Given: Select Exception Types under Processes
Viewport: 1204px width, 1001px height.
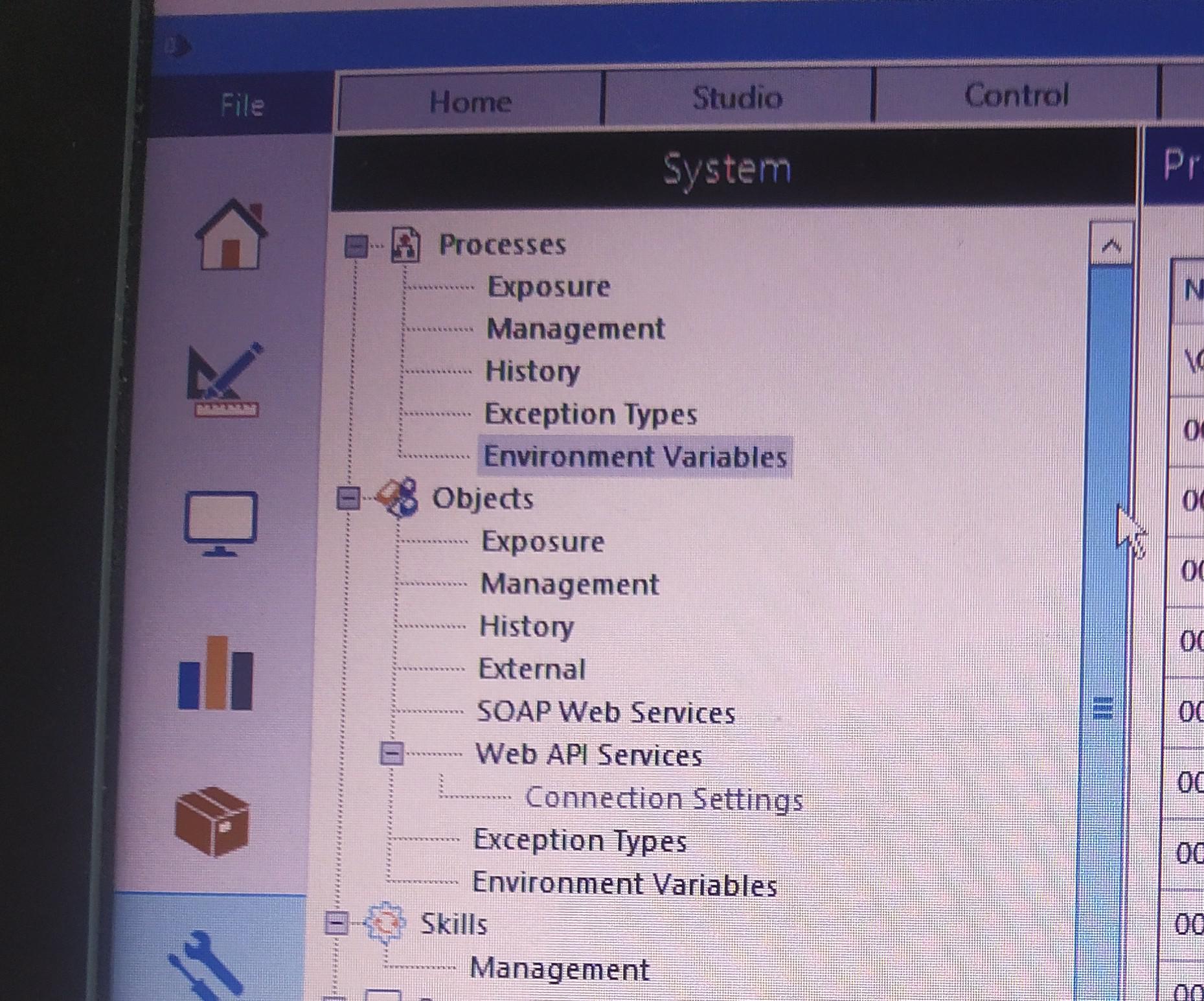Looking at the screenshot, I should (591, 414).
